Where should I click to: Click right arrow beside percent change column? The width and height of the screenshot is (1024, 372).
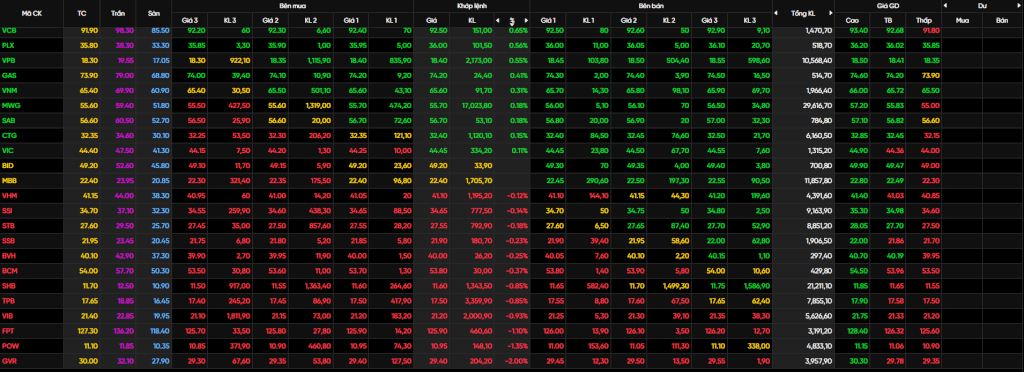pos(525,20)
